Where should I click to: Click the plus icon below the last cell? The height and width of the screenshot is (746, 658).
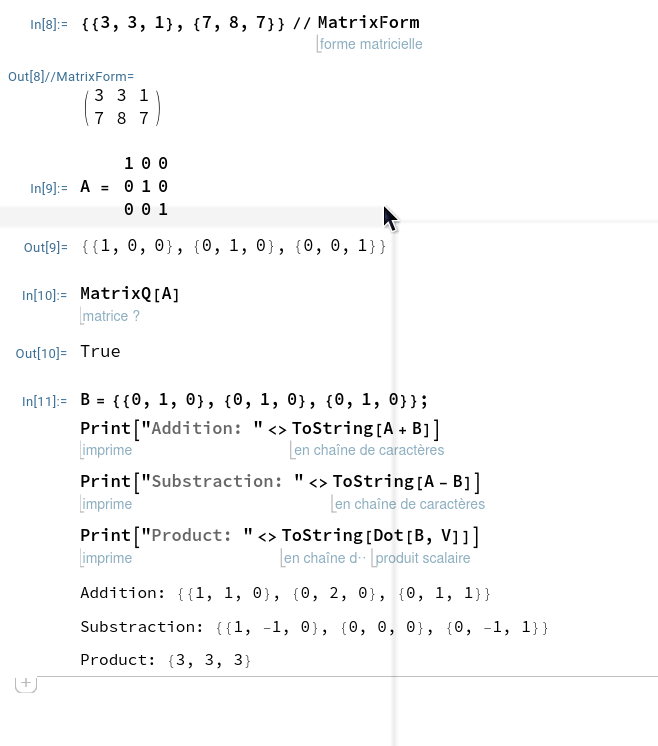click(x=26, y=683)
